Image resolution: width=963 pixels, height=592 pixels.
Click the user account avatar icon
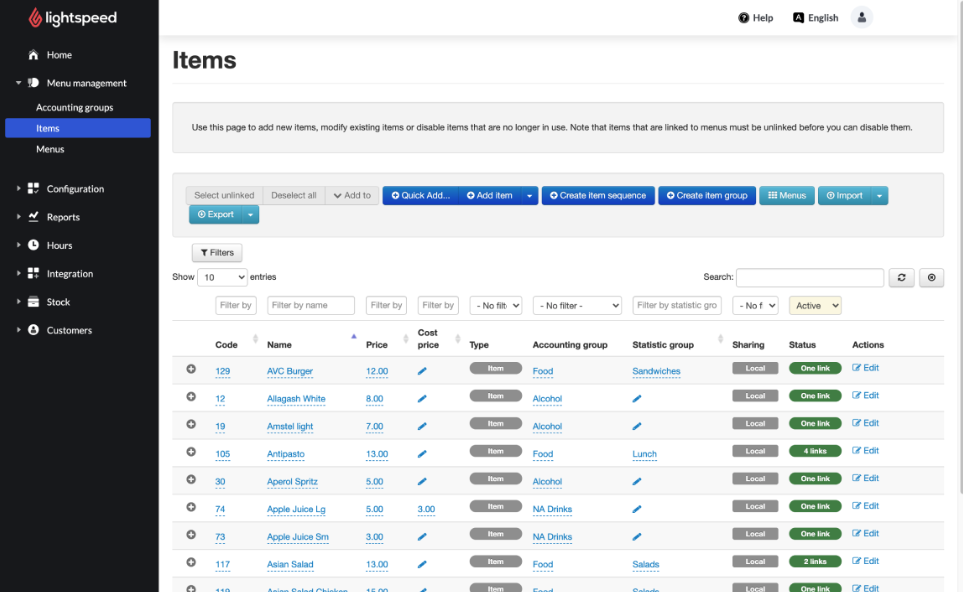(x=861, y=17)
